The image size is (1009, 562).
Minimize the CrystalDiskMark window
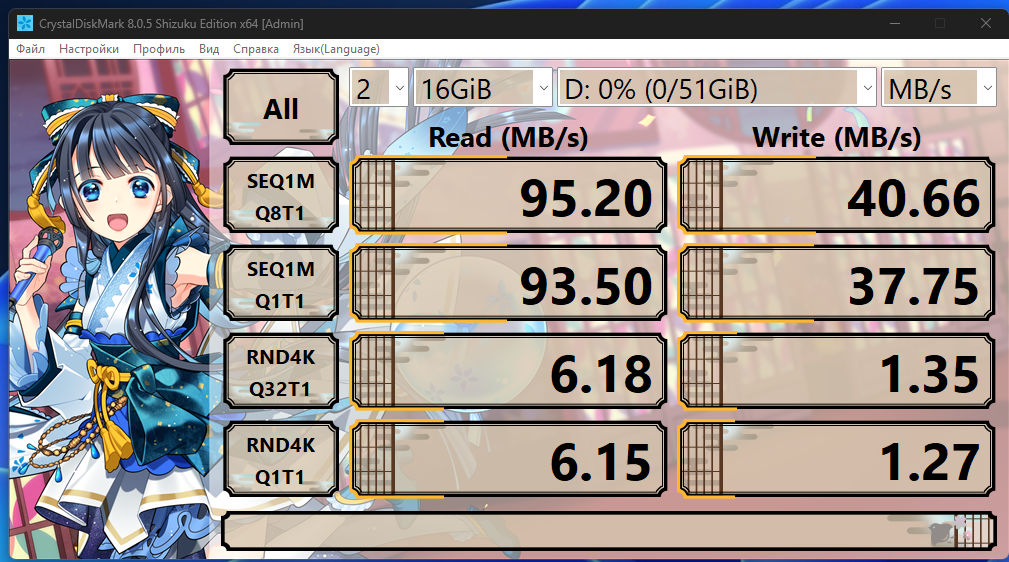(894, 24)
